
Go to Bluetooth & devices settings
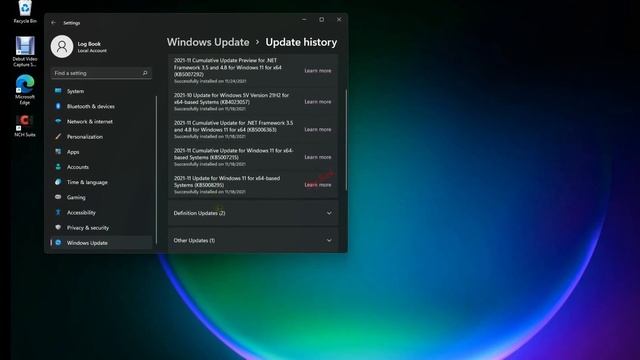[x=101, y=106]
